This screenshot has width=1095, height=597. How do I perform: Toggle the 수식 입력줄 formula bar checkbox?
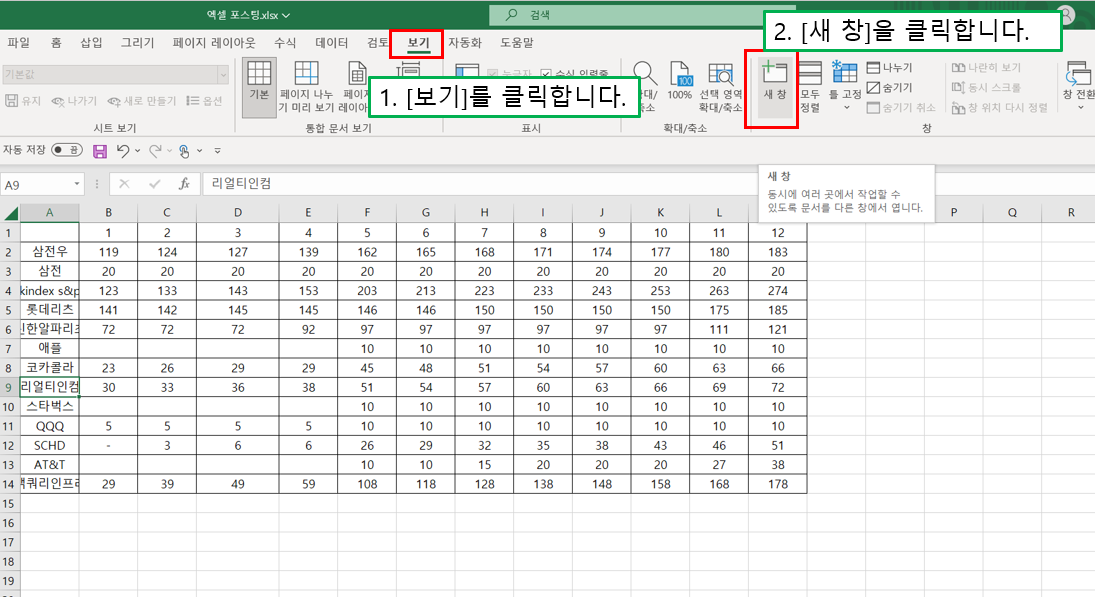pyautogui.click(x=545, y=73)
